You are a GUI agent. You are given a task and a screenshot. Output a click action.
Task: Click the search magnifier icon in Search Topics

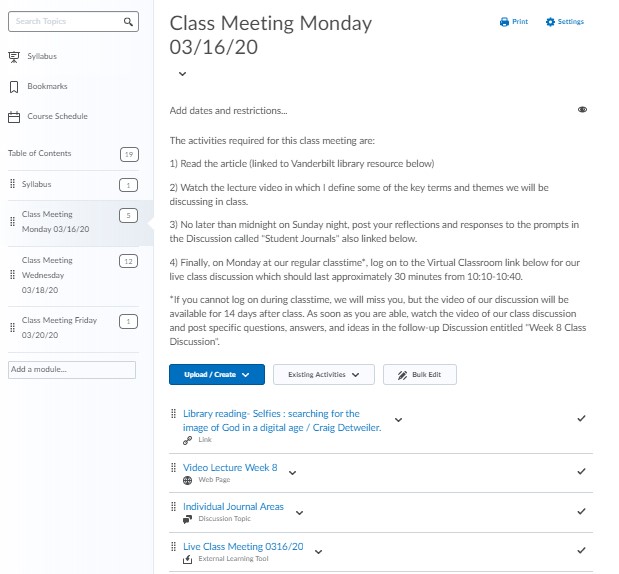(x=128, y=21)
